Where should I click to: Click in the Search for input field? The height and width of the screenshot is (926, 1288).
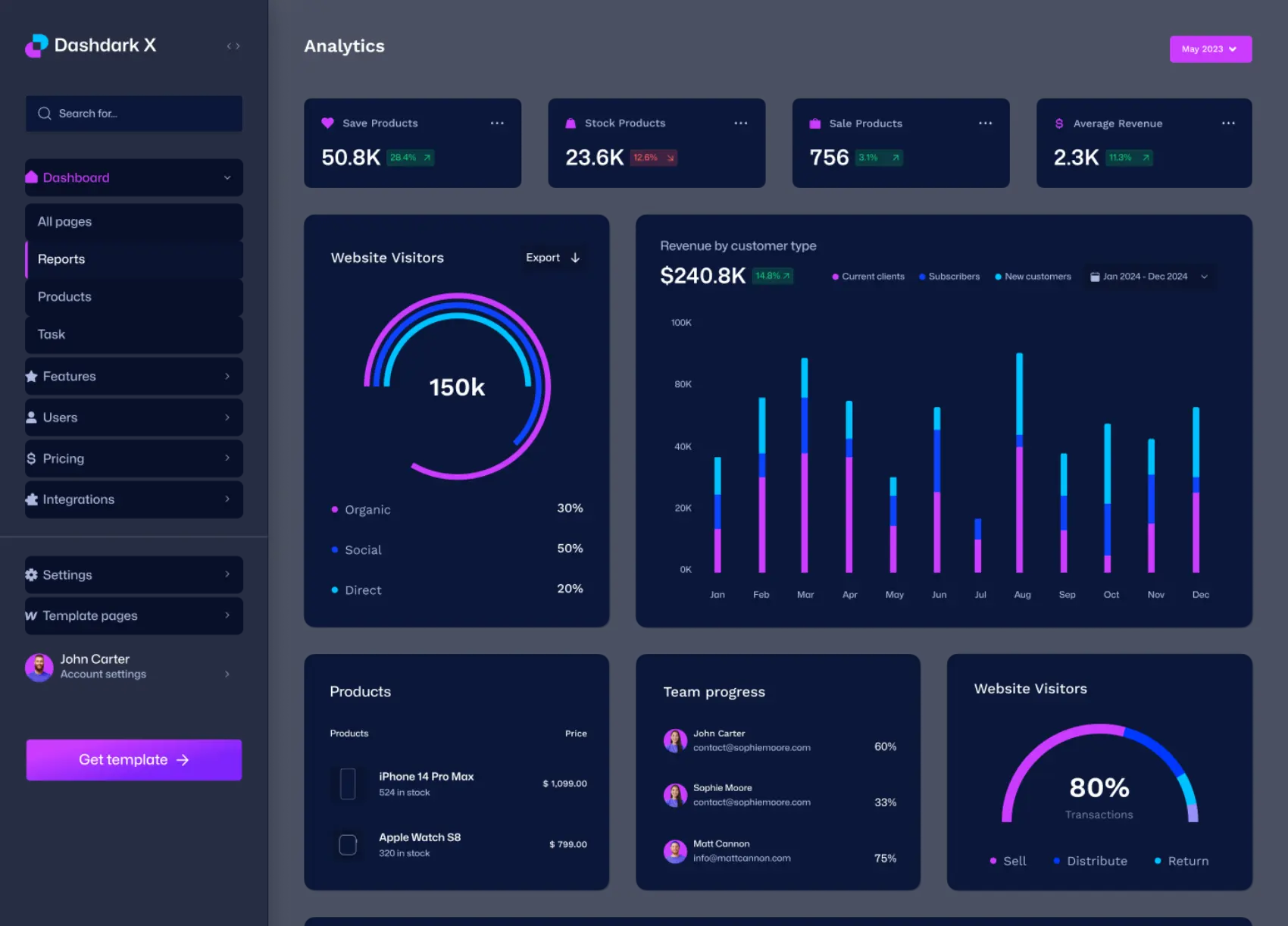(x=134, y=114)
